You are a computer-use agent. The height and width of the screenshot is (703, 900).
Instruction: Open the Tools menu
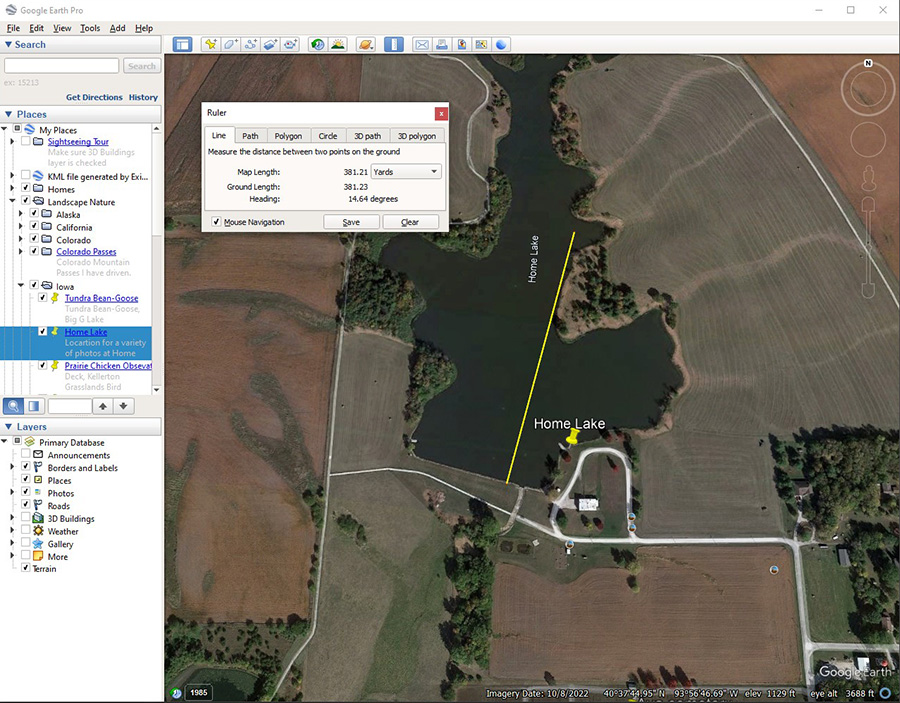click(x=90, y=28)
